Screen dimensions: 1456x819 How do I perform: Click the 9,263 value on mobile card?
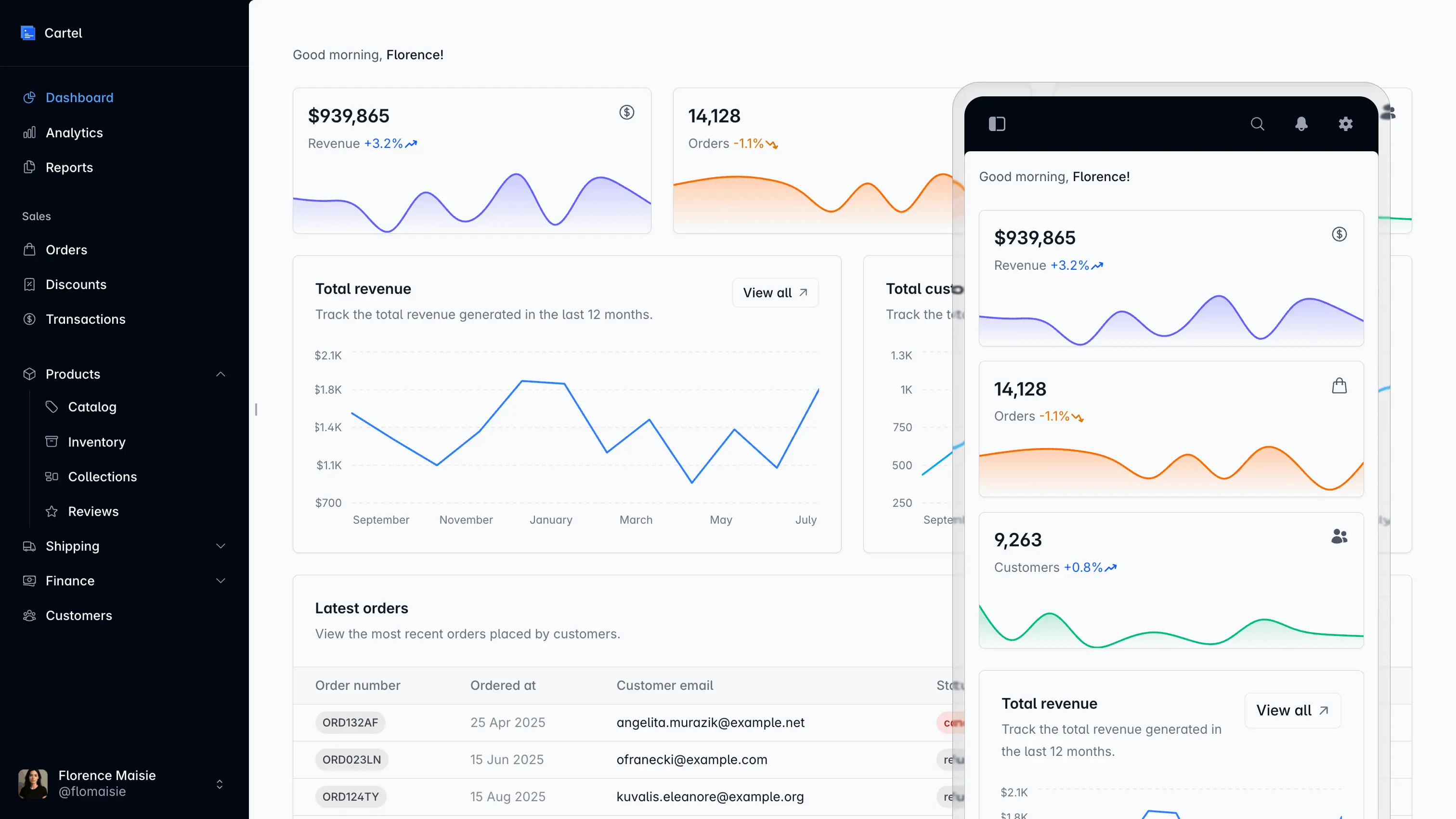[1017, 540]
